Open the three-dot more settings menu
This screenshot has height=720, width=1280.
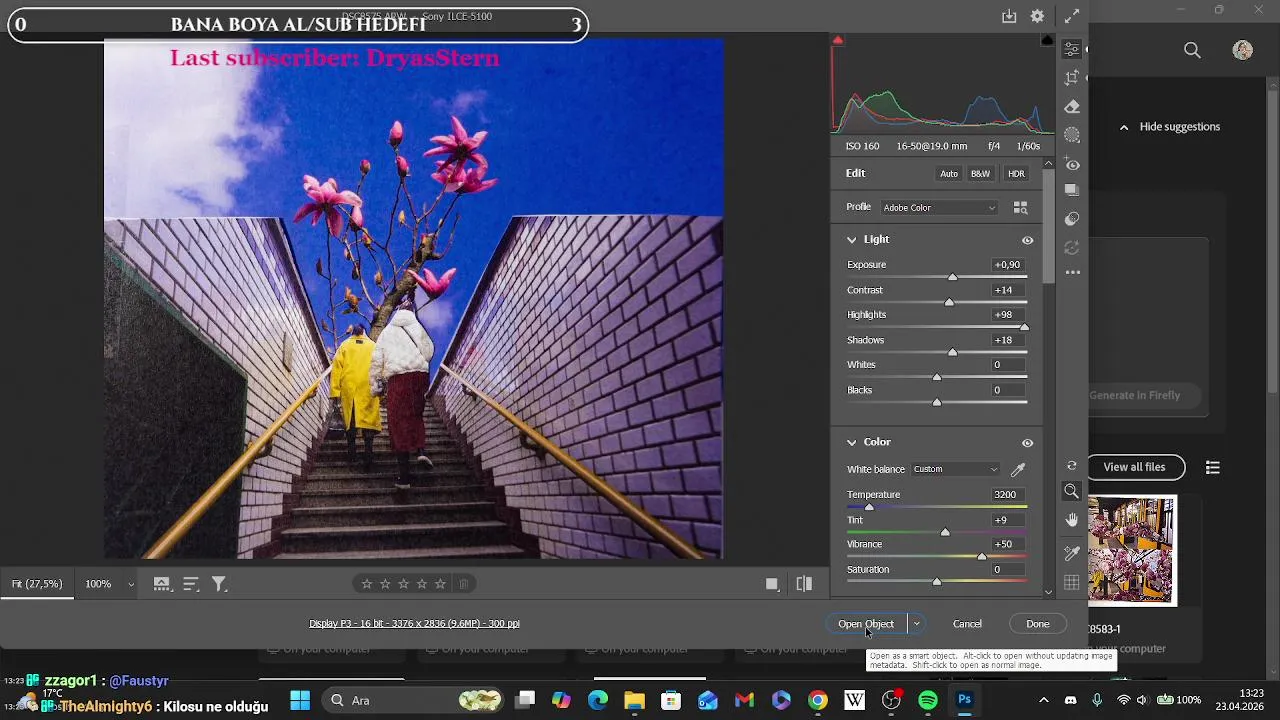[x=1072, y=272]
